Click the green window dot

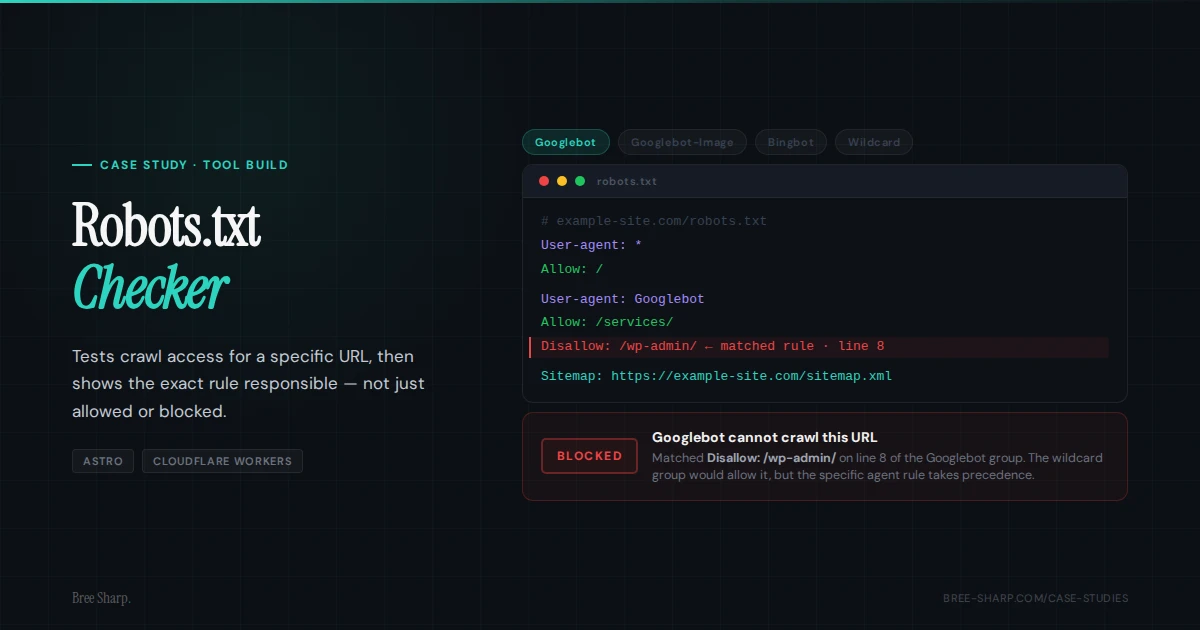pos(580,181)
